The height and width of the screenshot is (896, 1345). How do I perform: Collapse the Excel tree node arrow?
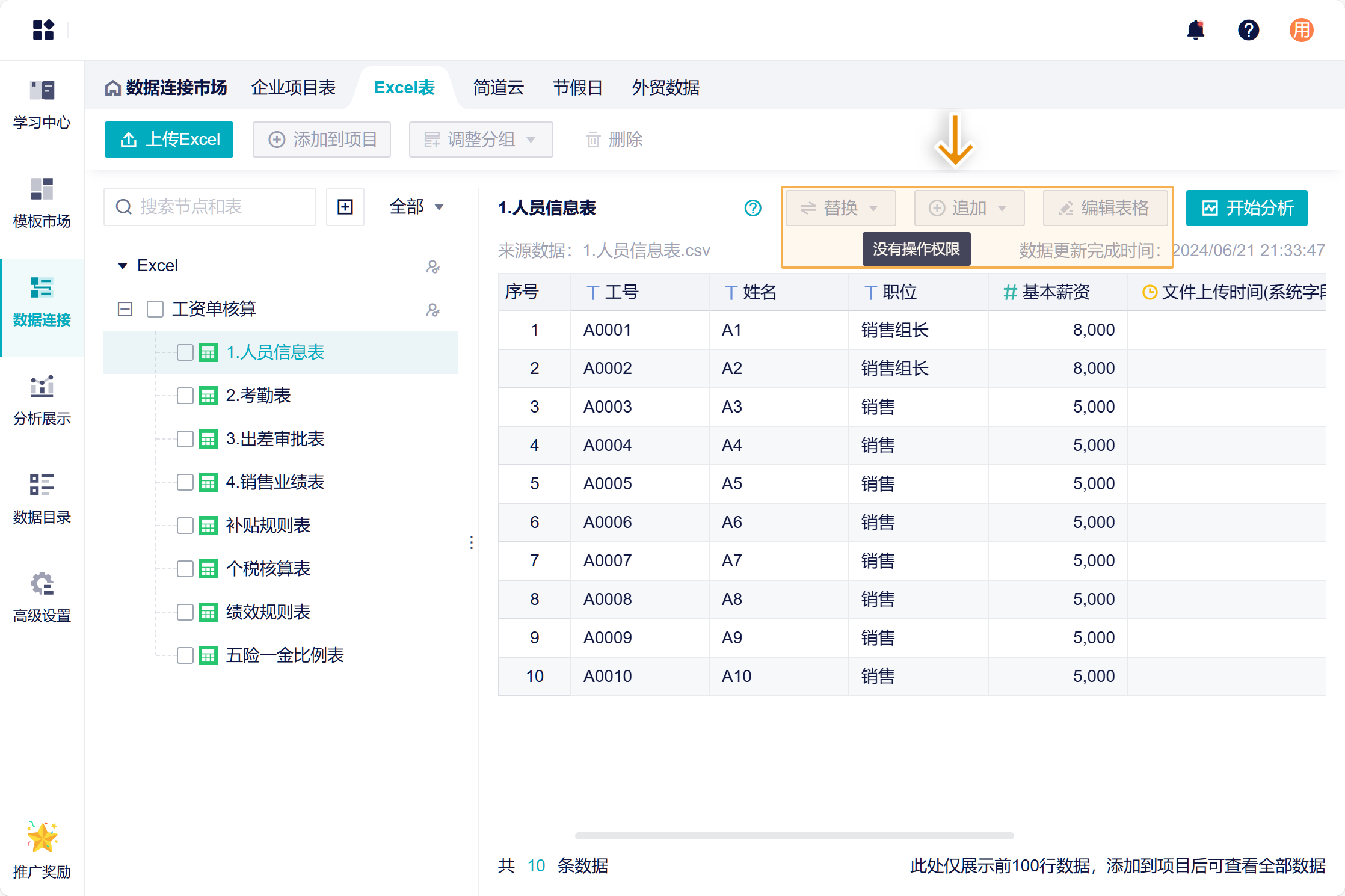123,266
